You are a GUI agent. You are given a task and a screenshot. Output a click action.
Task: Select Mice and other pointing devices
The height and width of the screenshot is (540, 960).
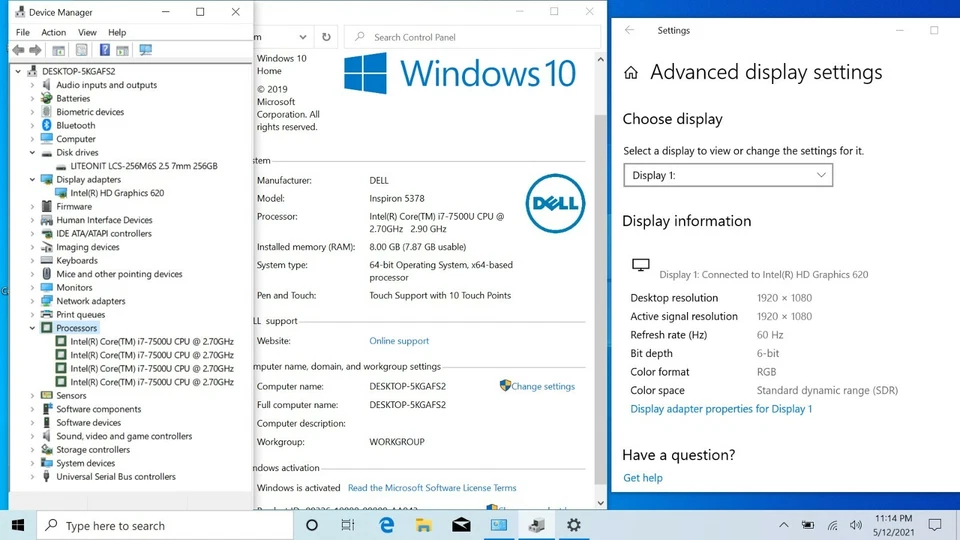119,274
